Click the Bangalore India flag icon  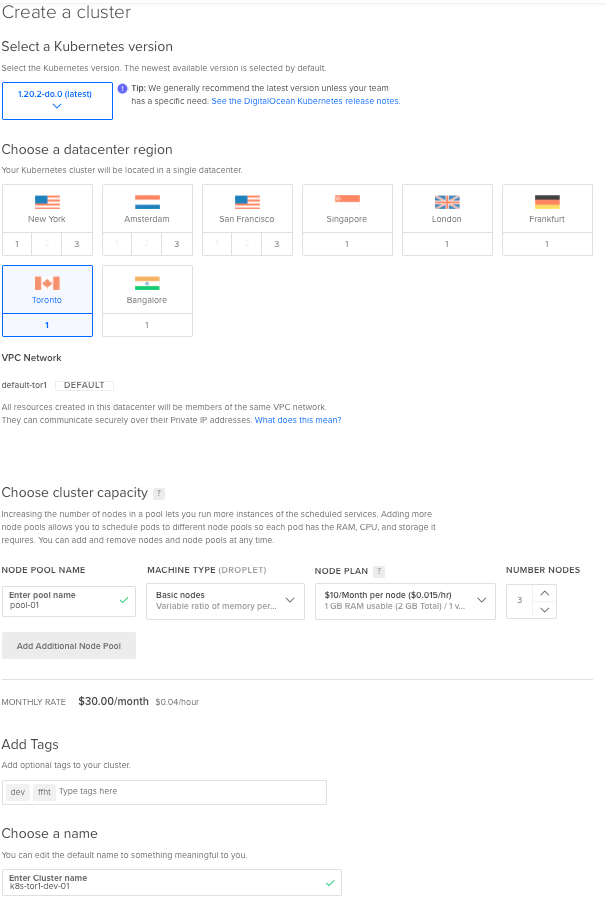coord(147,282)
